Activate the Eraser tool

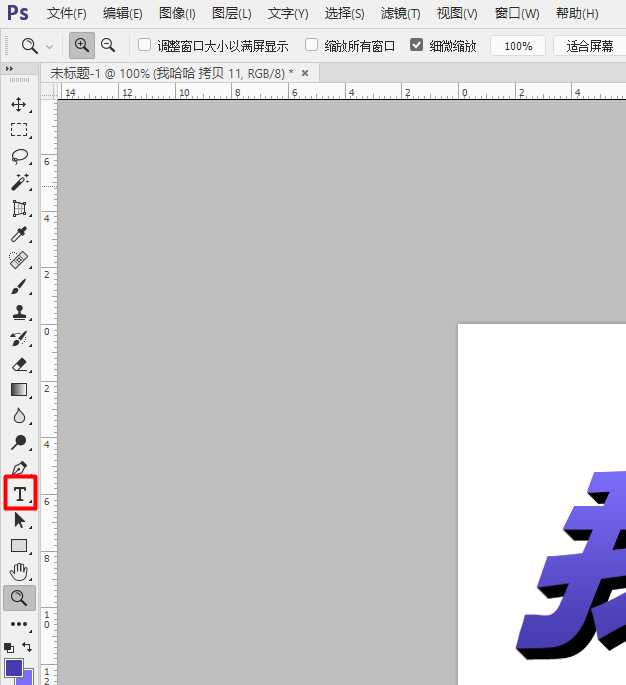tap(19, 364)
